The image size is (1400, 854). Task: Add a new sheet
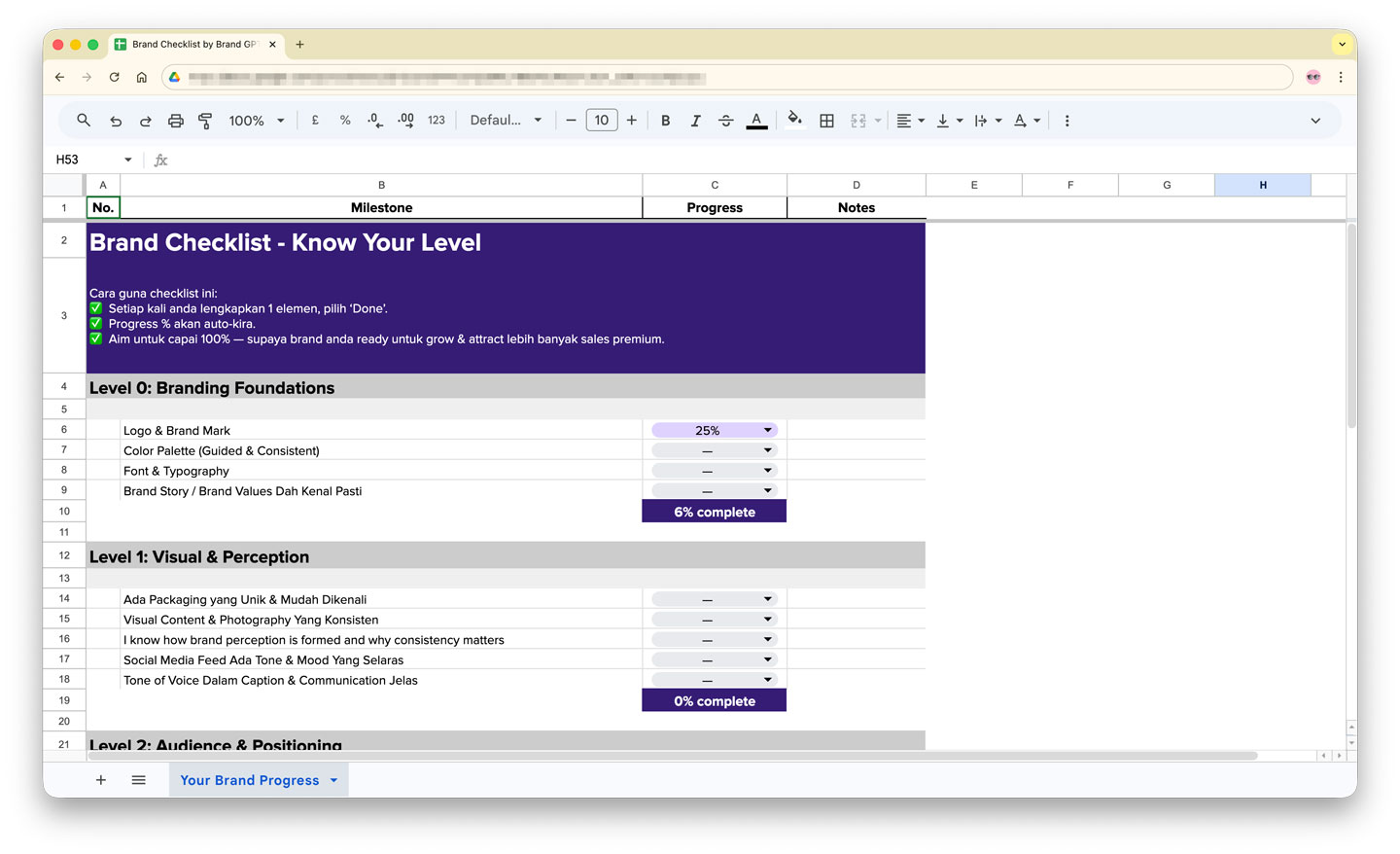click(x=101, y=780)
